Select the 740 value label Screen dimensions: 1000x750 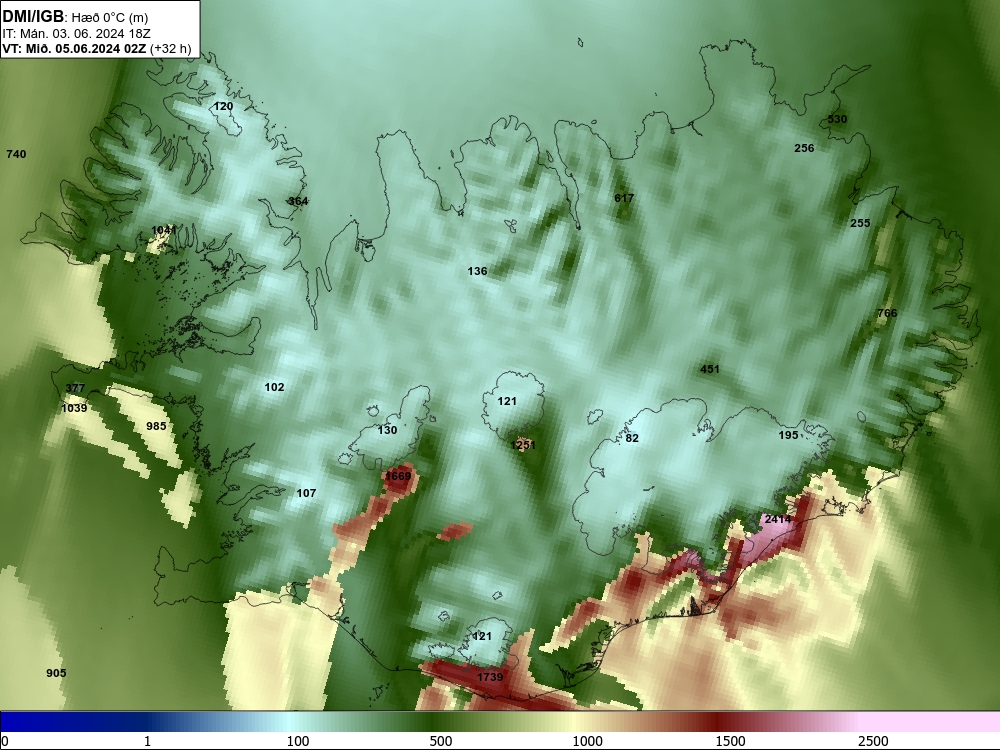pos(16,154)
